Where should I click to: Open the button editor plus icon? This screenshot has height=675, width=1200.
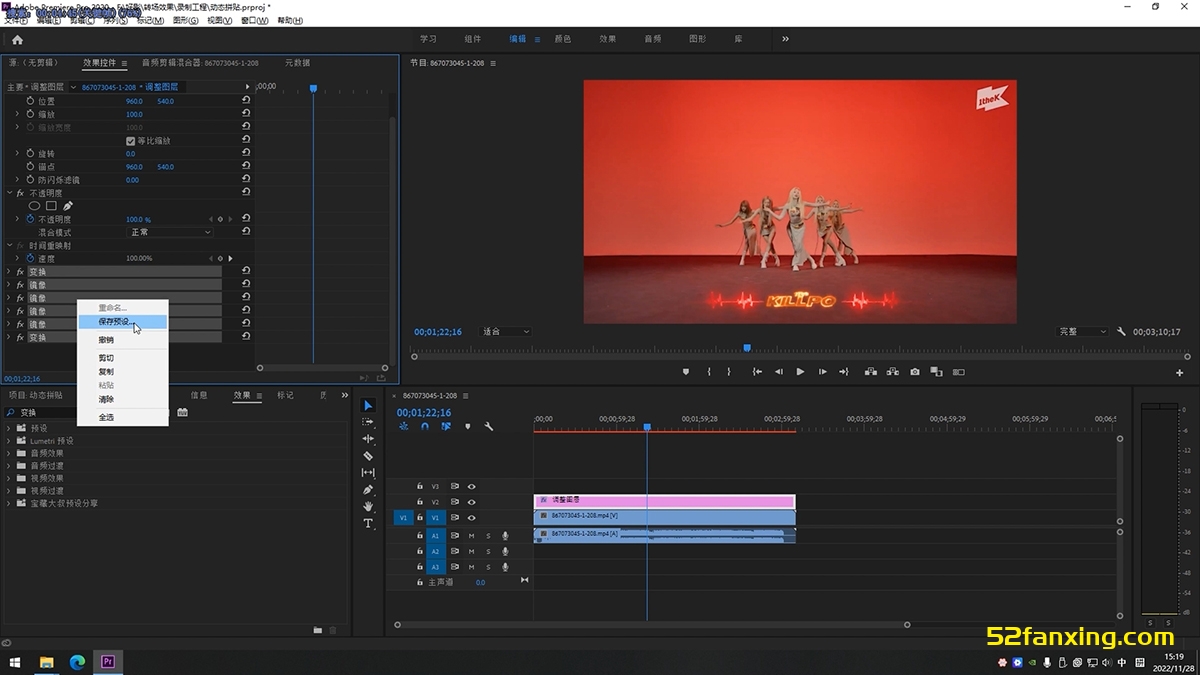click(1180, 372)
